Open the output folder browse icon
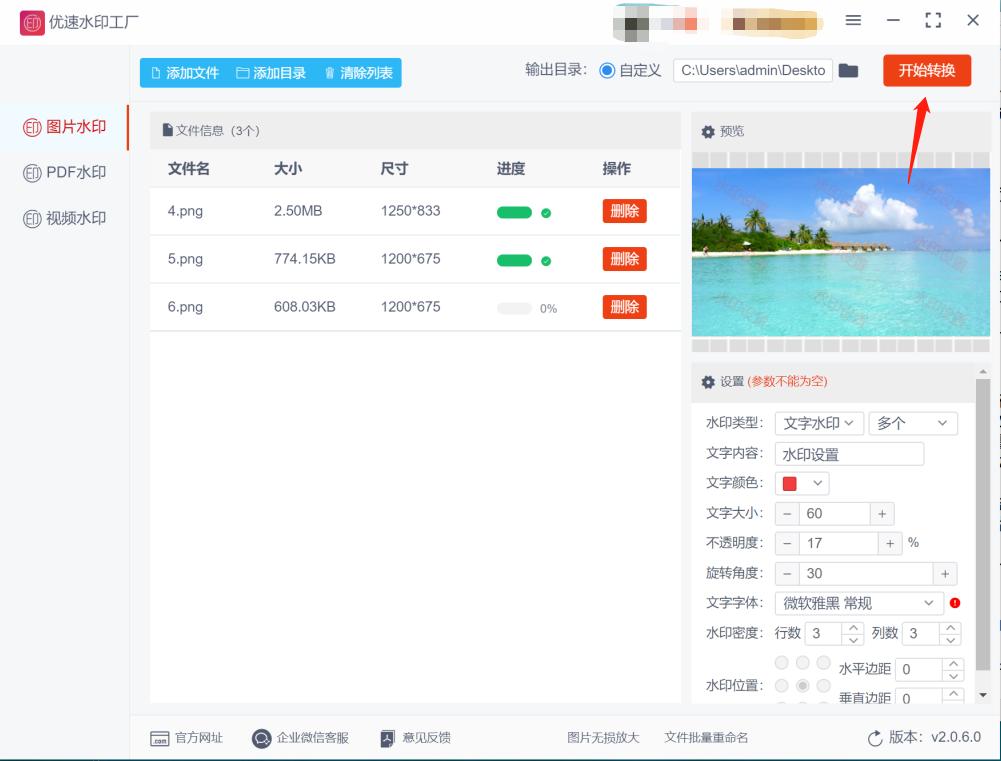 click(848, 71)
